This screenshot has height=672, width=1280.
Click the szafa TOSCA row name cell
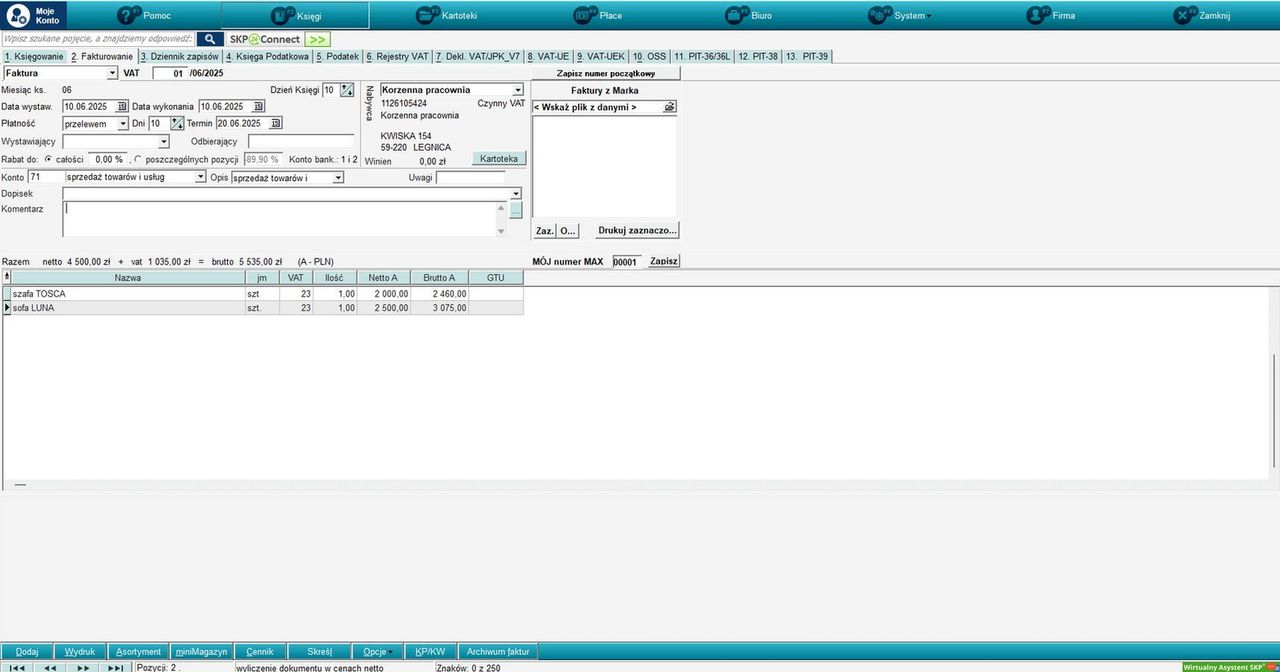click(128, 294)
